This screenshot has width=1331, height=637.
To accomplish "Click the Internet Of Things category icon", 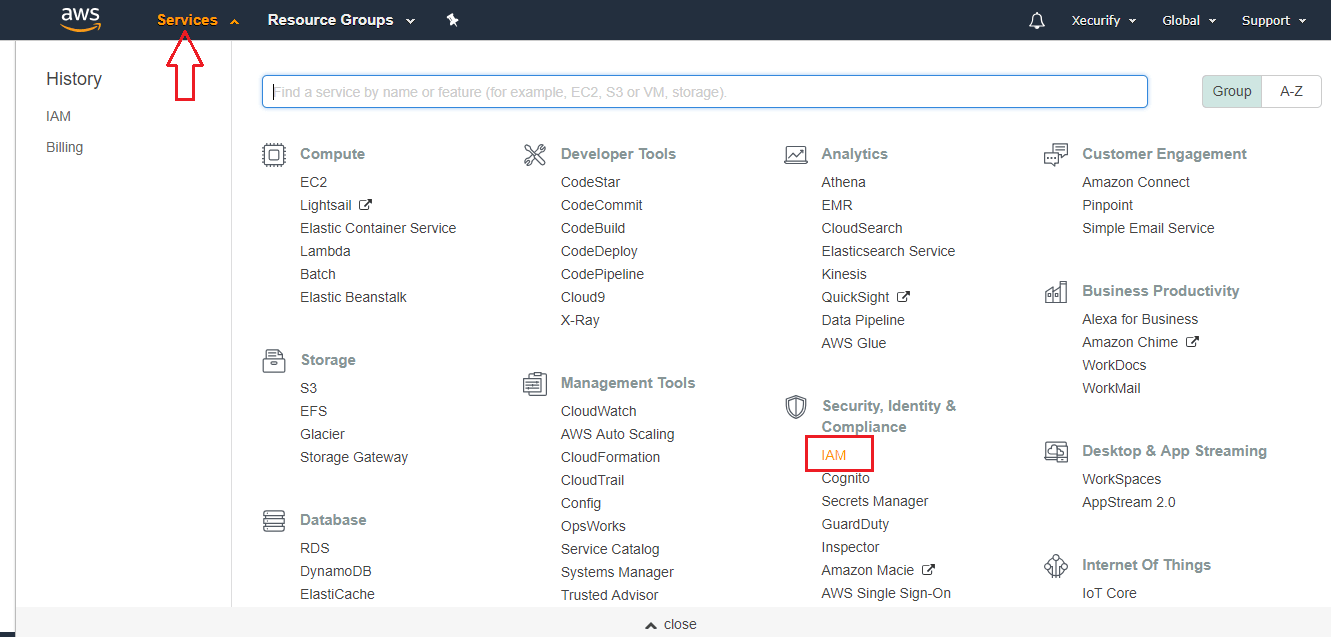I will pyautogui.click(x=1055, y=565).
